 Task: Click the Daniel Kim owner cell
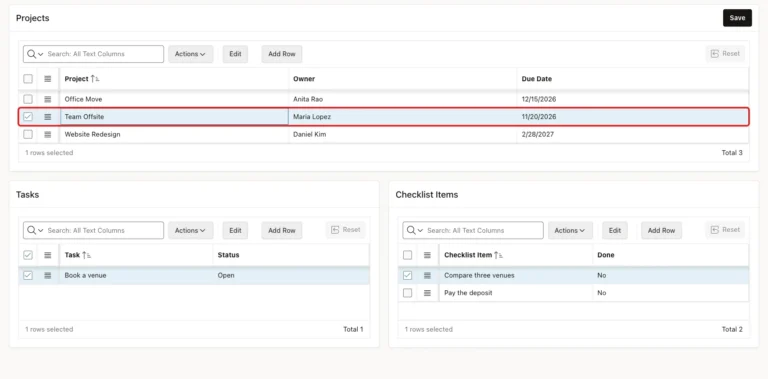pos(403,134)
